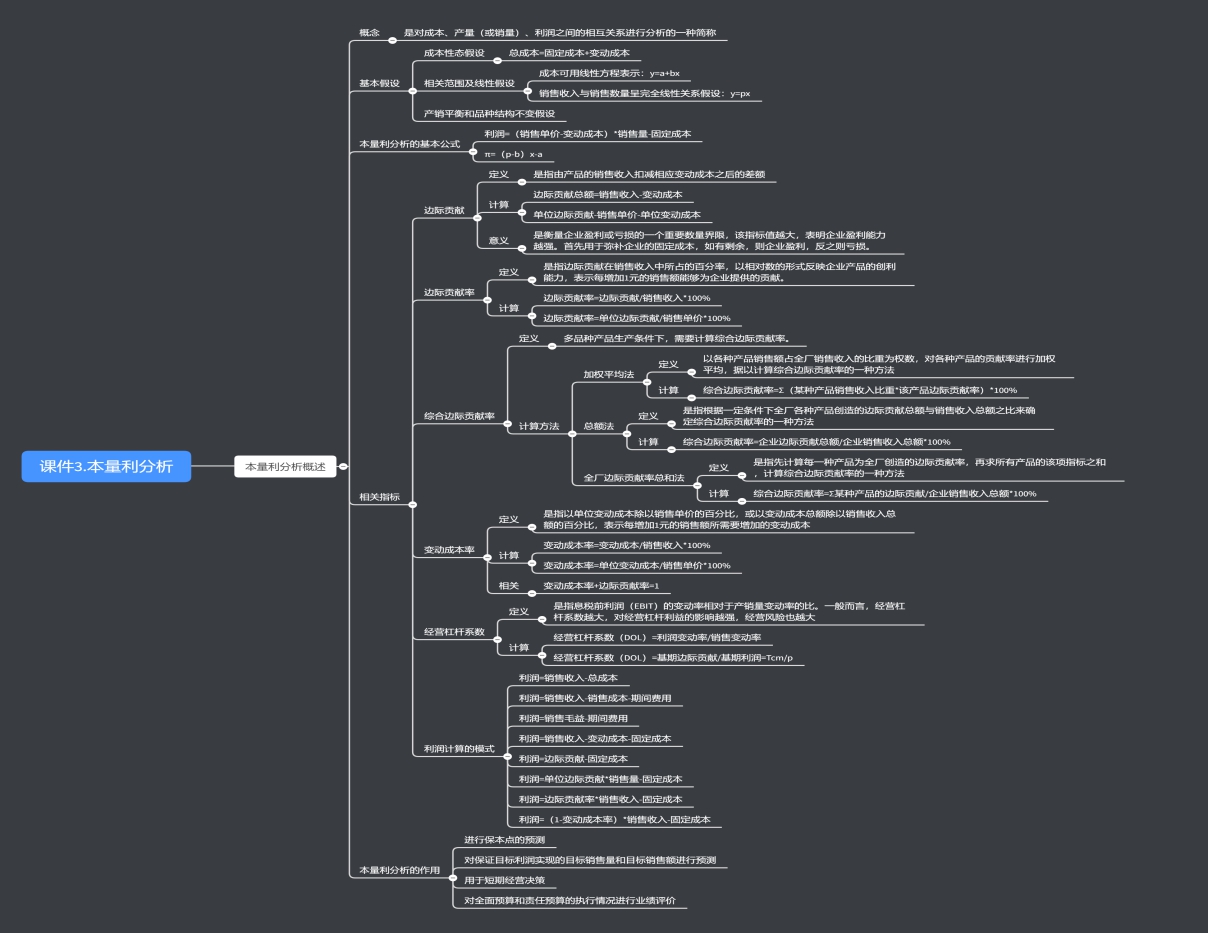The width and height of the screenshot is (1208, 933).
Task: Select the 概念 topic node
Action: (369, 33)
